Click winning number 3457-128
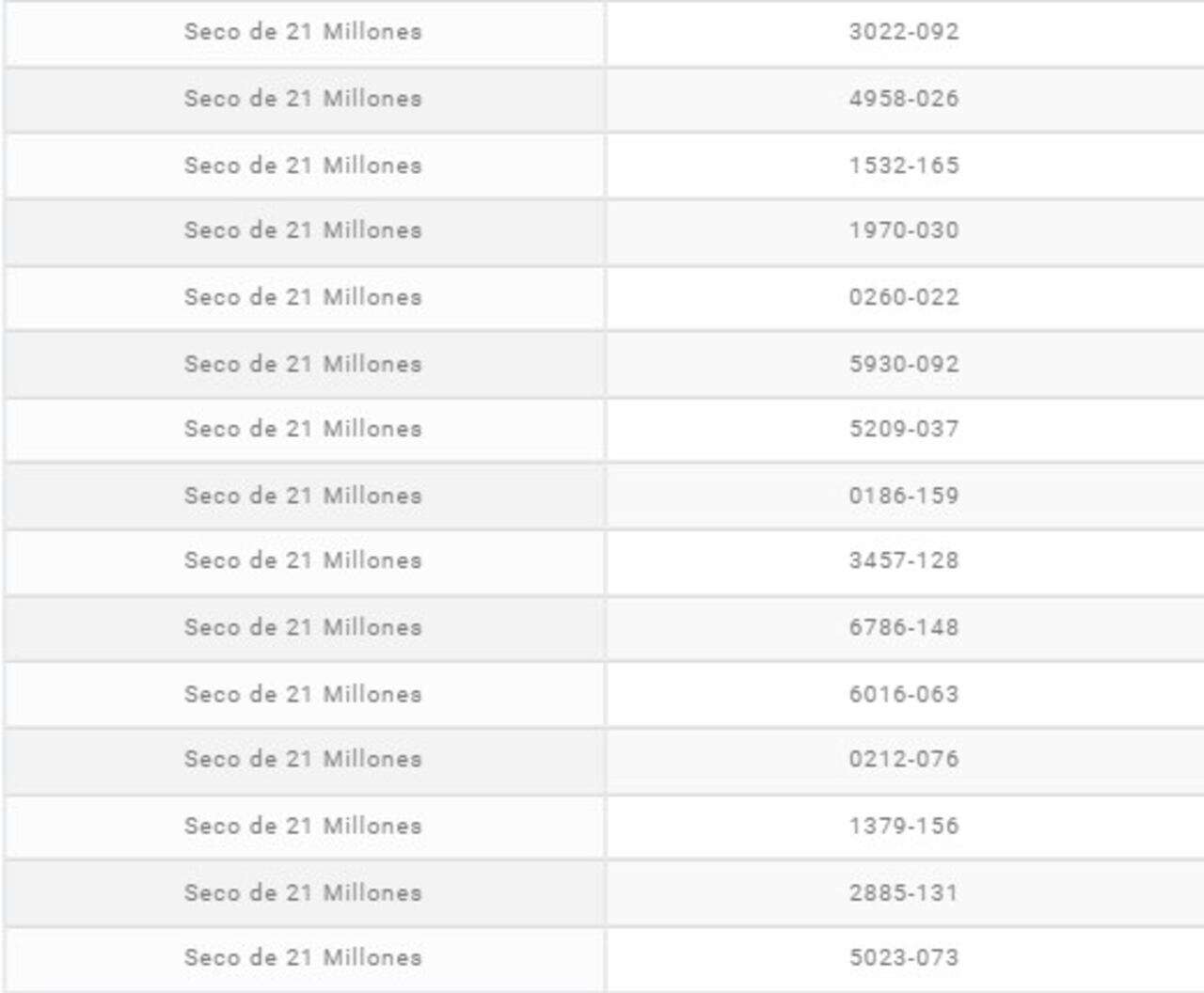The height and width of the screenshot is (993, 1204). coord(904,560)
